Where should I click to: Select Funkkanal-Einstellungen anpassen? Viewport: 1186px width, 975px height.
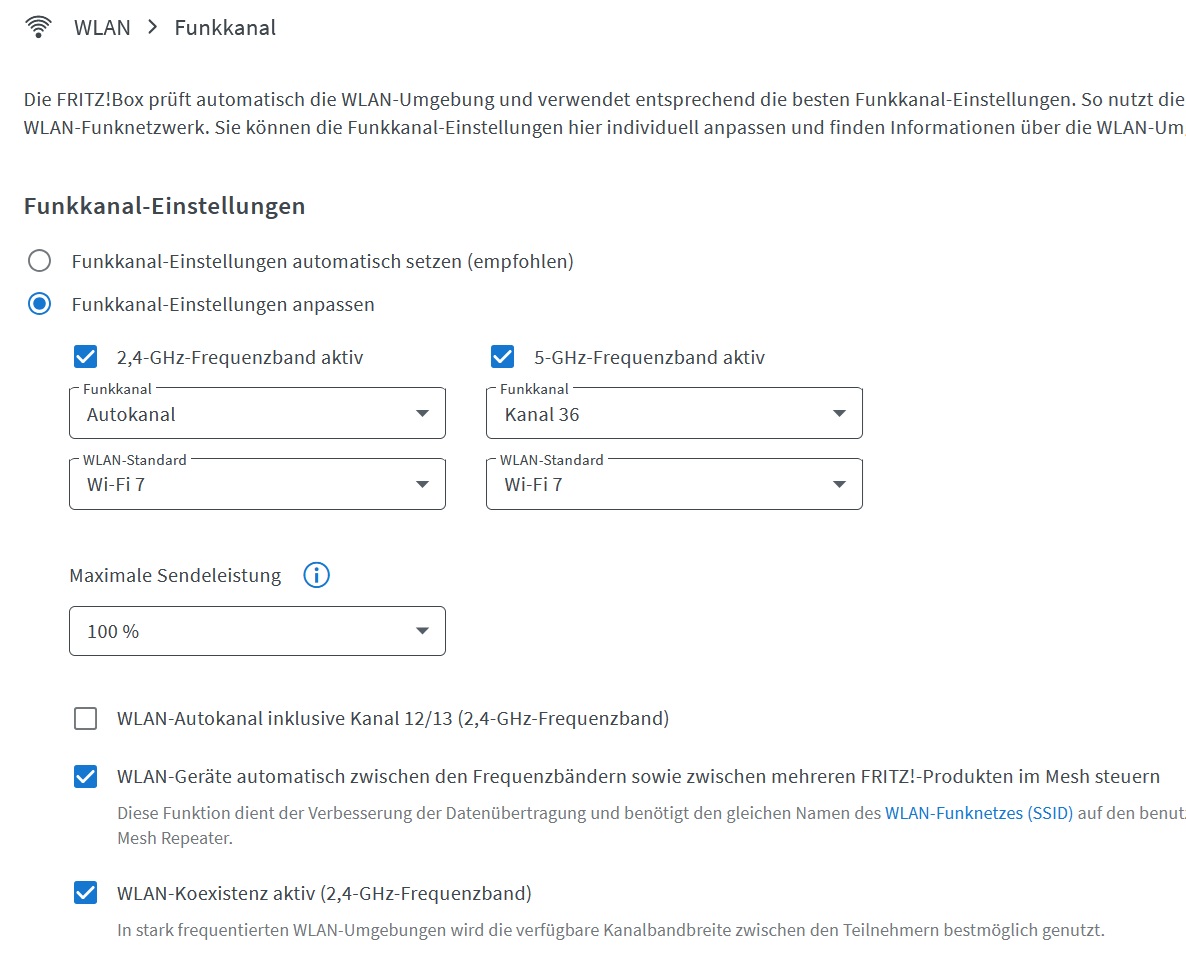[40, 303]
